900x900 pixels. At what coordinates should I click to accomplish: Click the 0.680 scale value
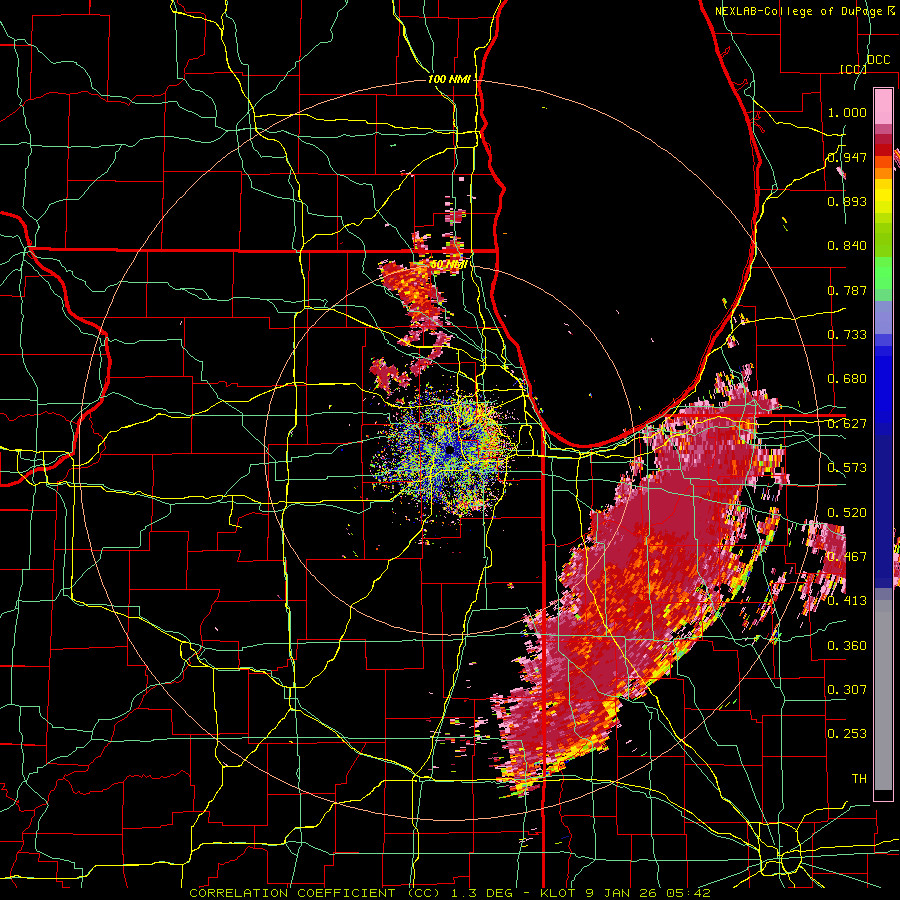click(847, 379)
